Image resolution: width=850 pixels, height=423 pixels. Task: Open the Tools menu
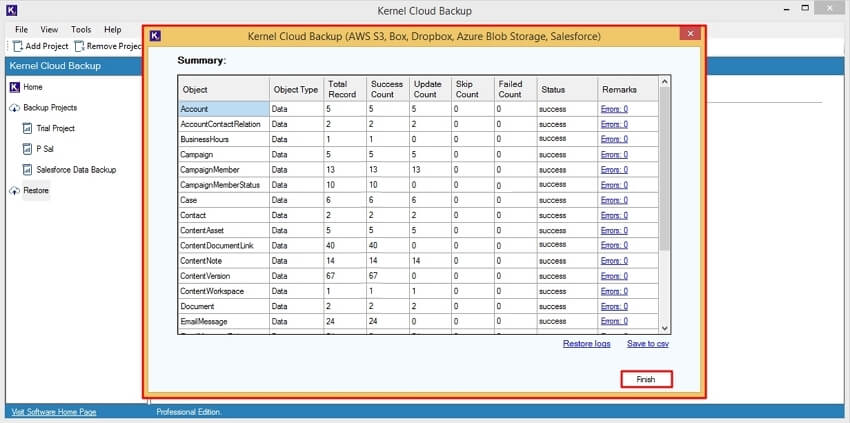81,29
